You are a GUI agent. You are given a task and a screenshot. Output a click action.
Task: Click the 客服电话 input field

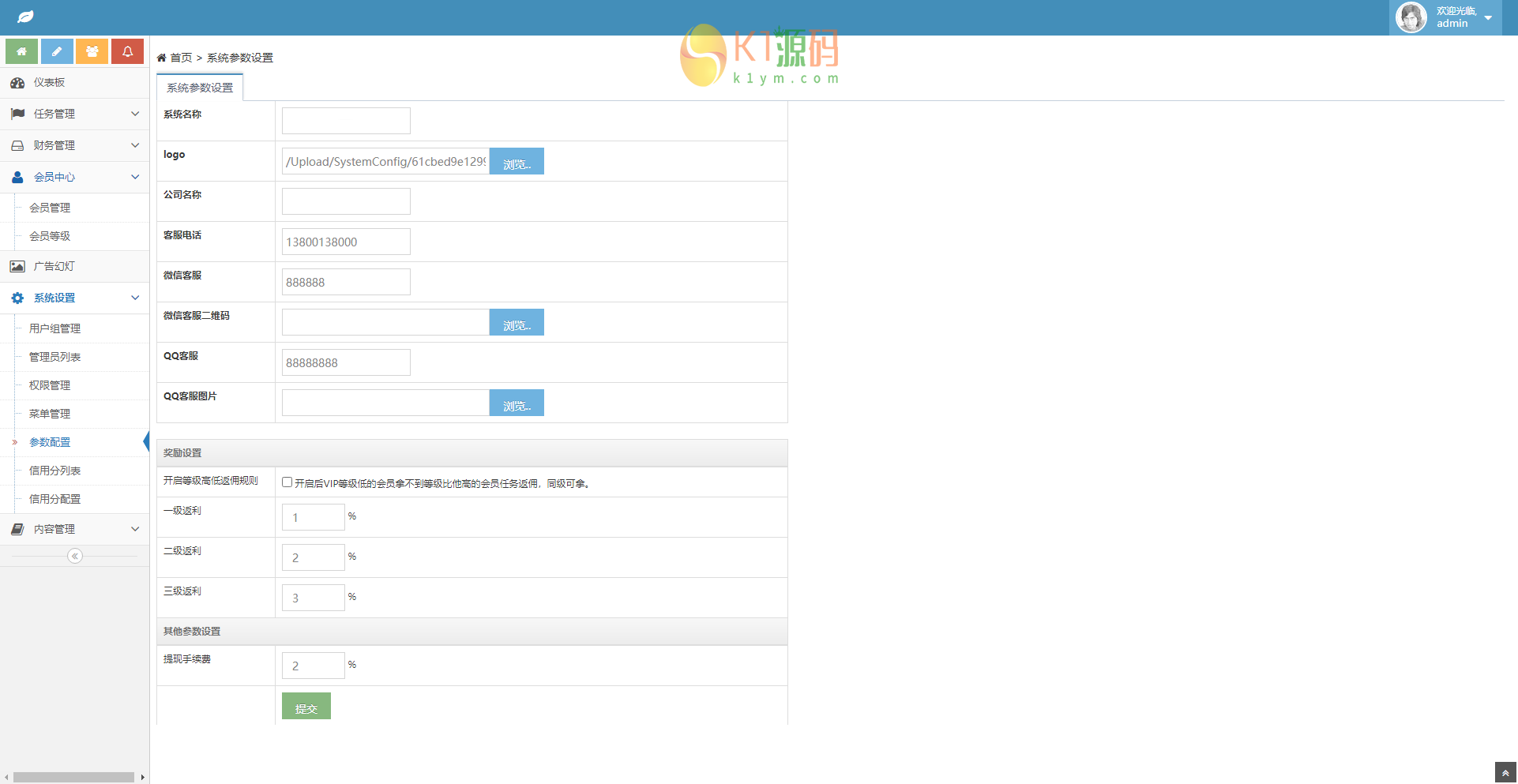tap(346, 242)
